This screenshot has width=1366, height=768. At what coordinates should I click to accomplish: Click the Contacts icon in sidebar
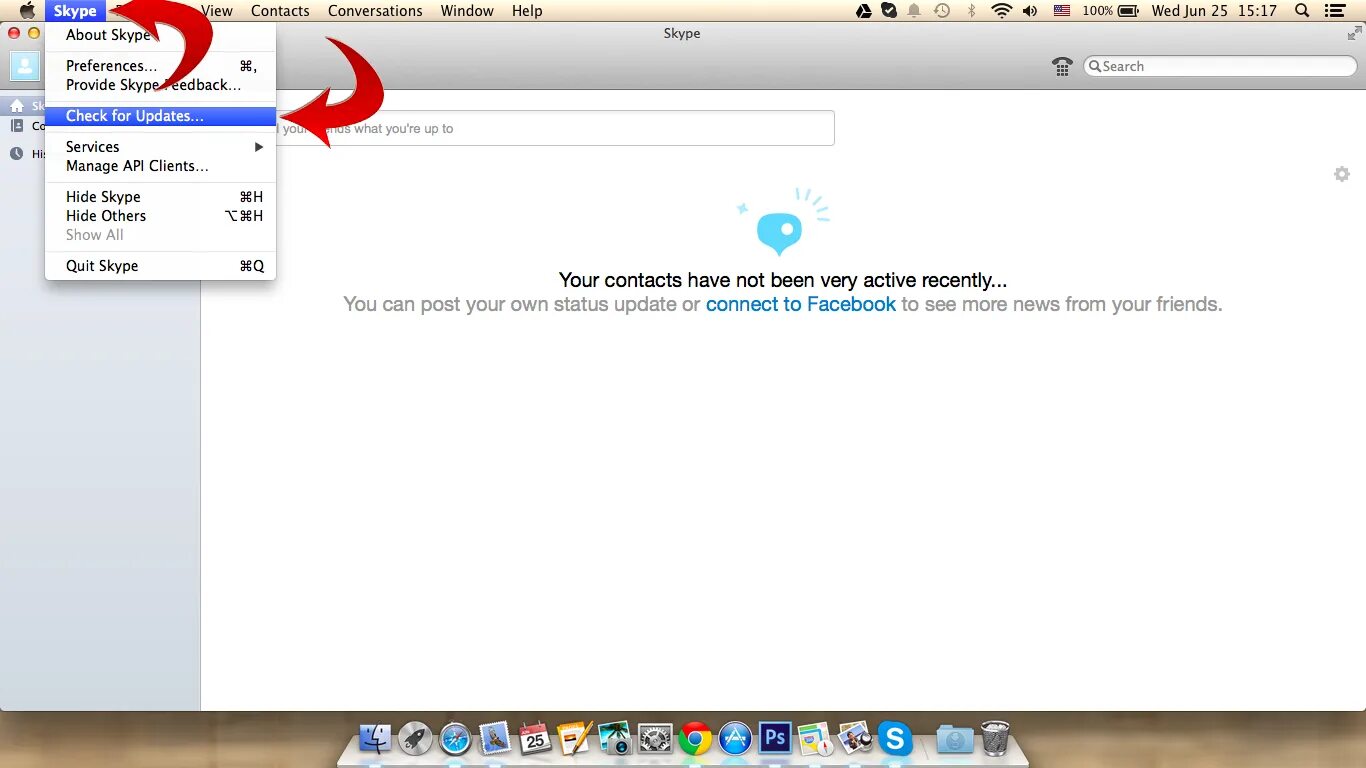[x=17, y=126]
